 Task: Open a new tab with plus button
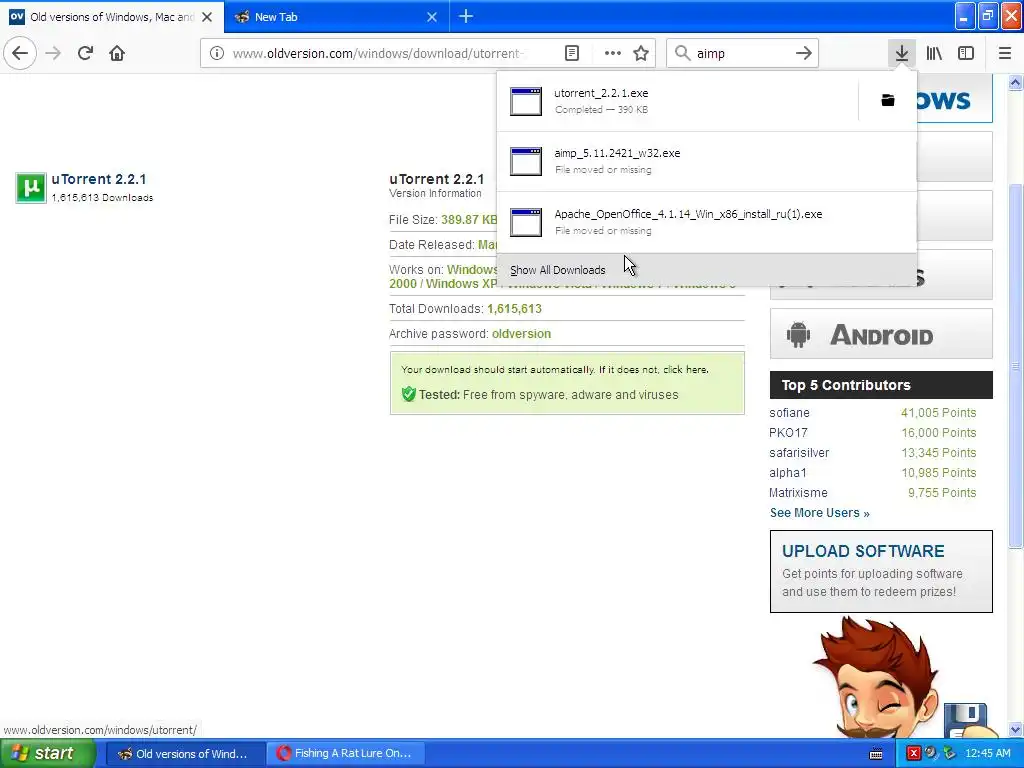pyautogui.click(x=466, y=16)
